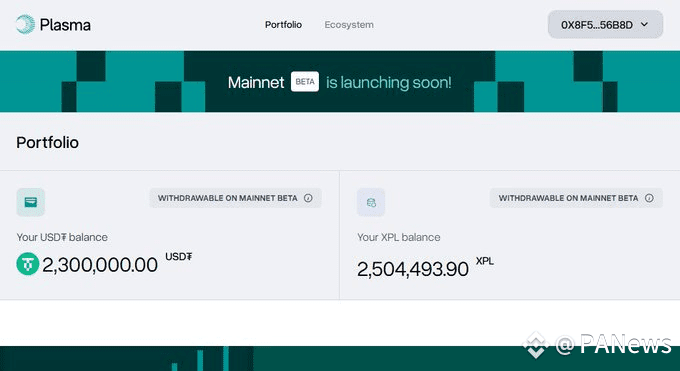Expand the wallet menu chevron arrow
The image size is (680, 371).
(644, 25)
